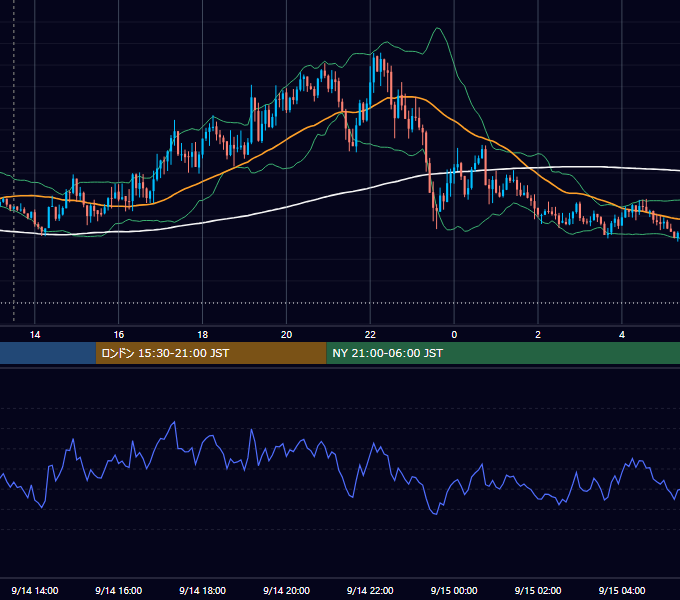680x600 pixels.
Task: Click hour label 16 on chart axis
Action: tap(118, 335)
